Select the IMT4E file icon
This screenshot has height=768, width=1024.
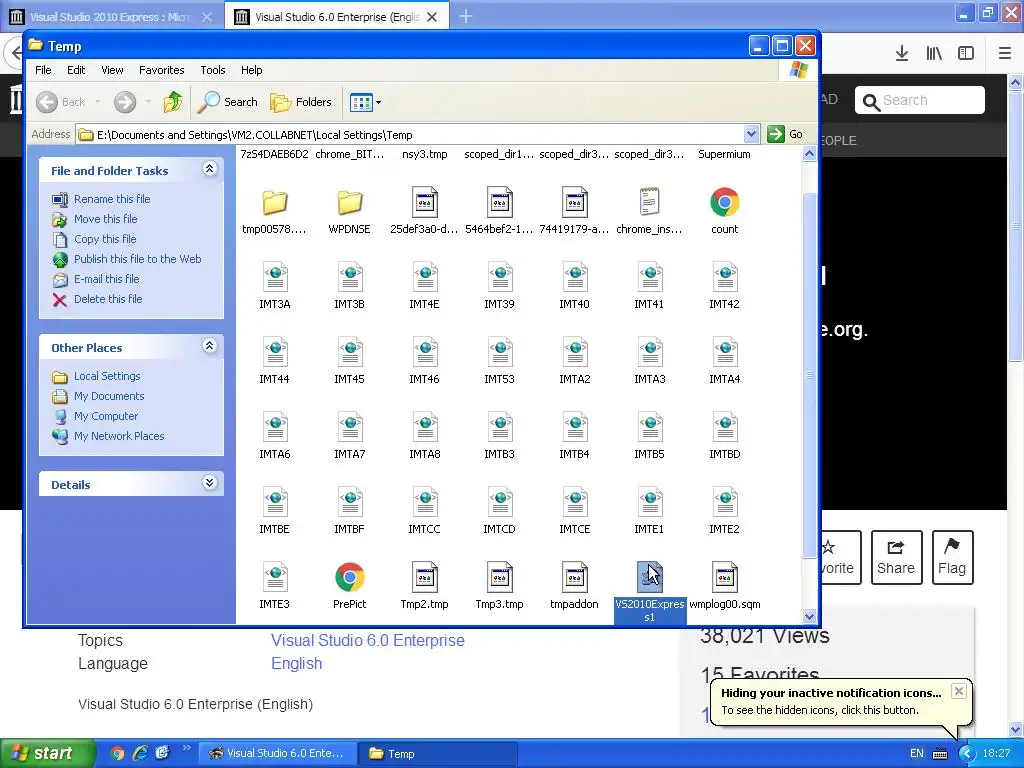tap(424, 277)
